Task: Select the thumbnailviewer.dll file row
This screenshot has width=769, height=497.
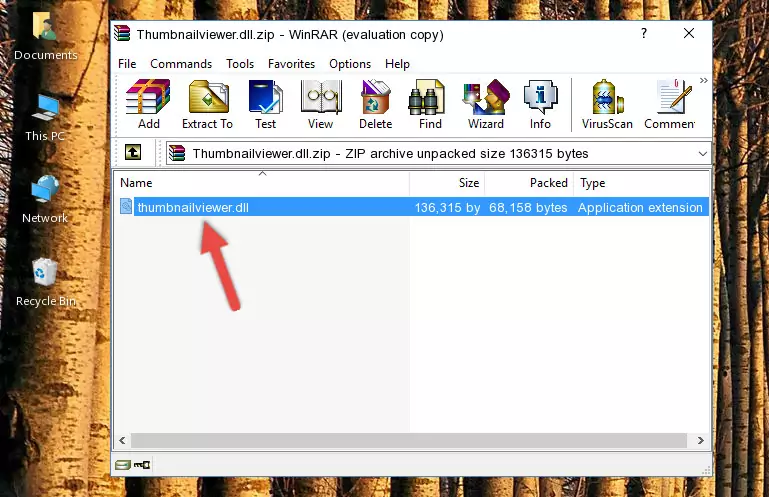Action: 414,207
